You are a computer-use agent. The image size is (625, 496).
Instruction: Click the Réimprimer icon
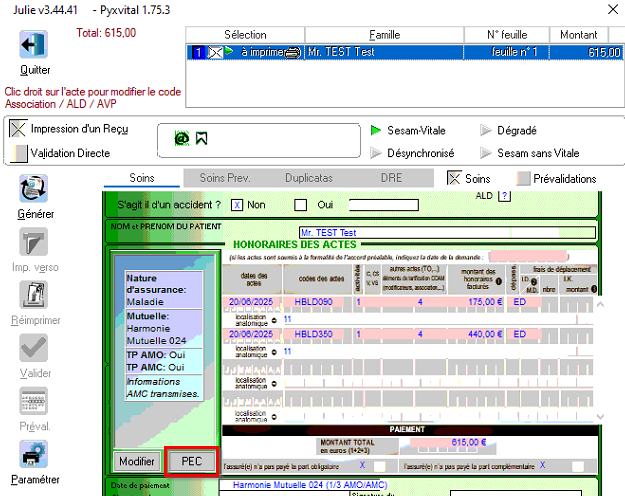click(33, 295)
